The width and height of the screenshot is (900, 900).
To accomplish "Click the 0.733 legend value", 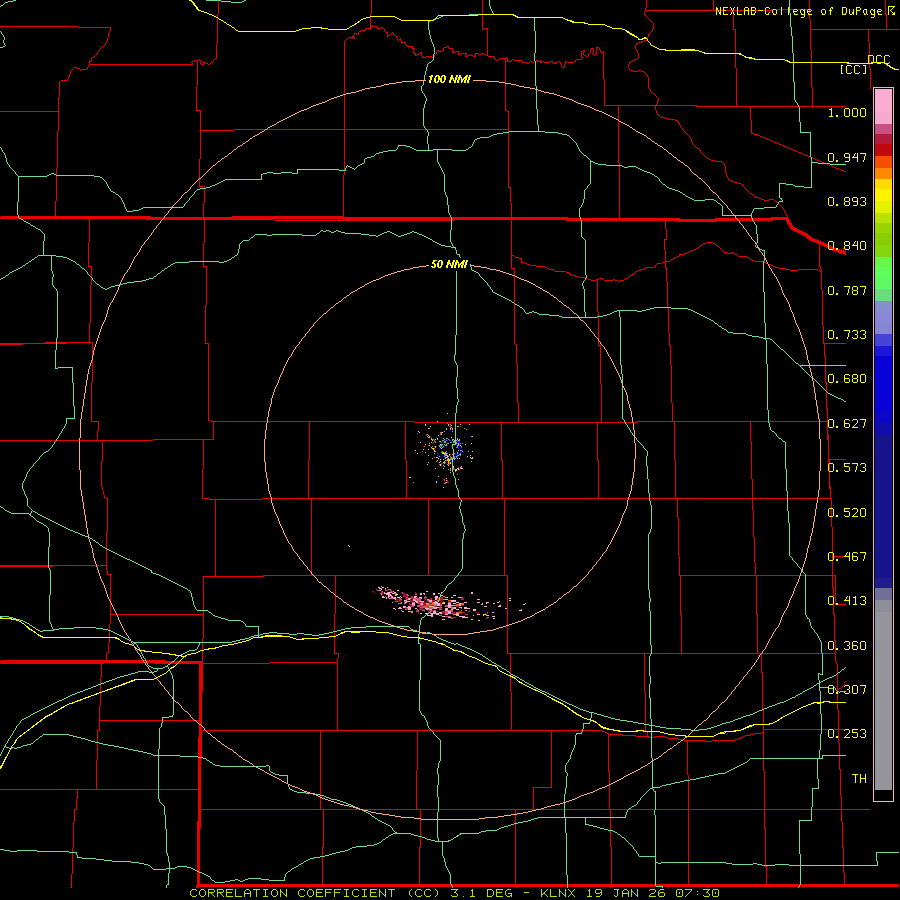I will click(847, 335).
